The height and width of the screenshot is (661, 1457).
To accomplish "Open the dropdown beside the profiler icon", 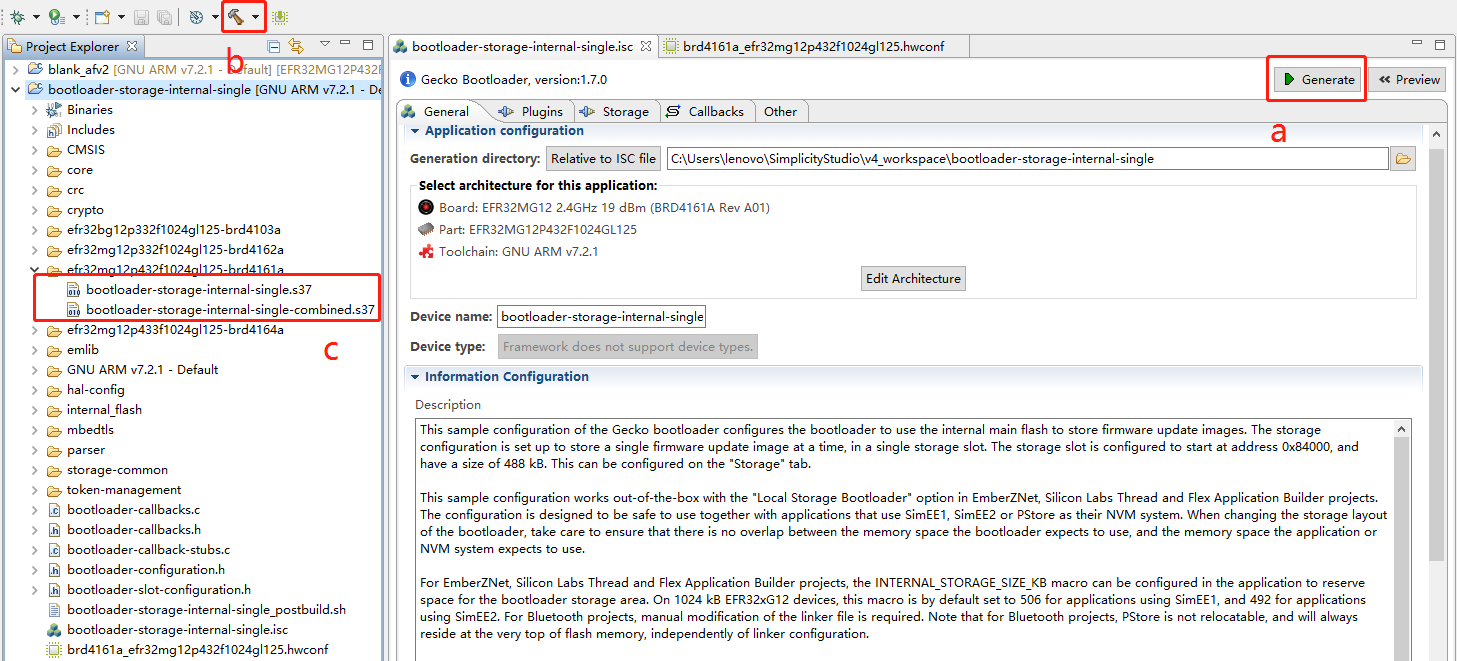I will point(215,17).
